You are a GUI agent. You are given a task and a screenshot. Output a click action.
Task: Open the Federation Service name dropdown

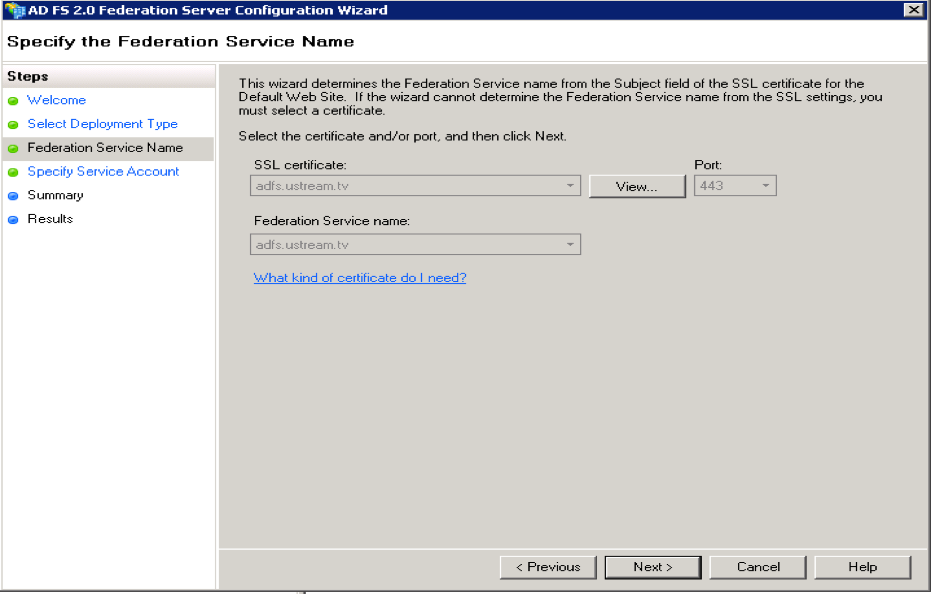[x=570, y=245]
